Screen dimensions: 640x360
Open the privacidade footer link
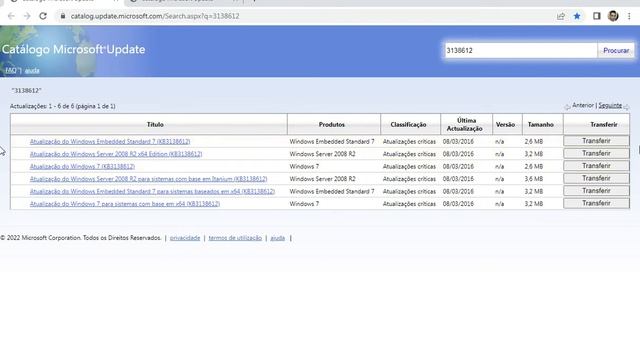[185, 238]
